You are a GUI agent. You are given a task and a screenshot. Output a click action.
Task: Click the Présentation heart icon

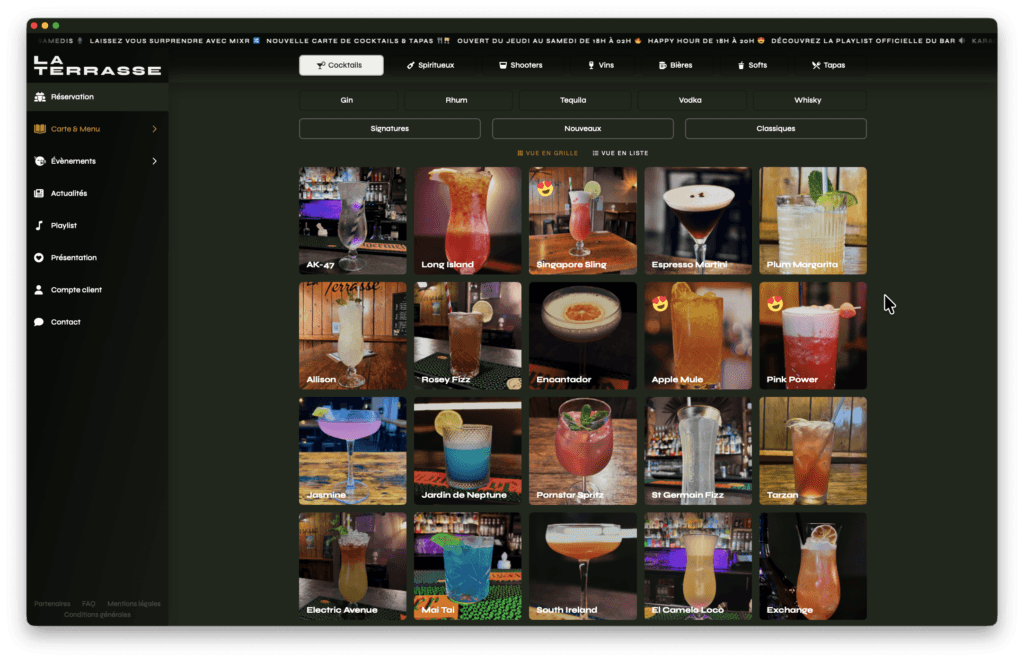pos(37,257)
